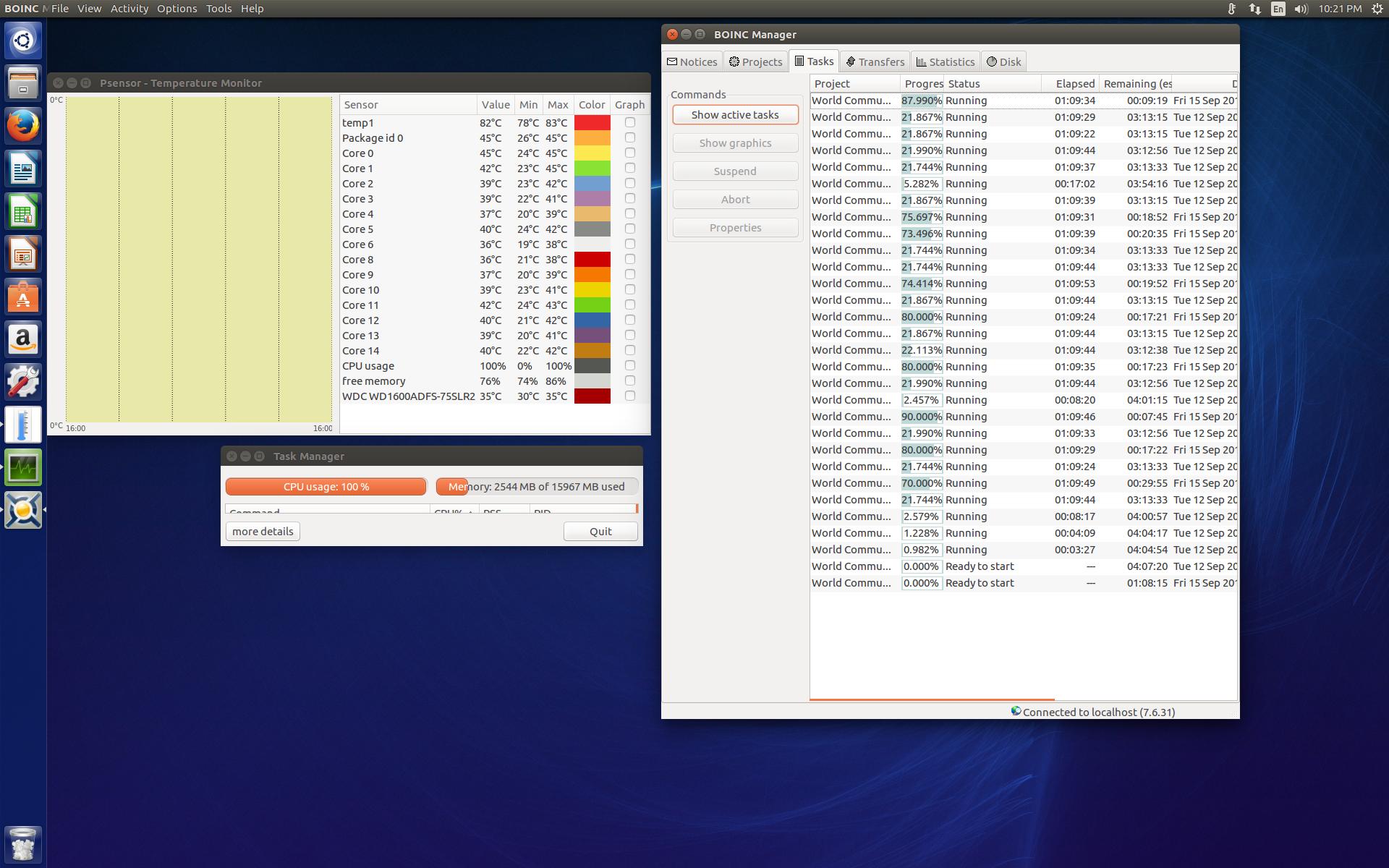
Task: Click the temp1 red color swatch
Action: coord(592,122)
